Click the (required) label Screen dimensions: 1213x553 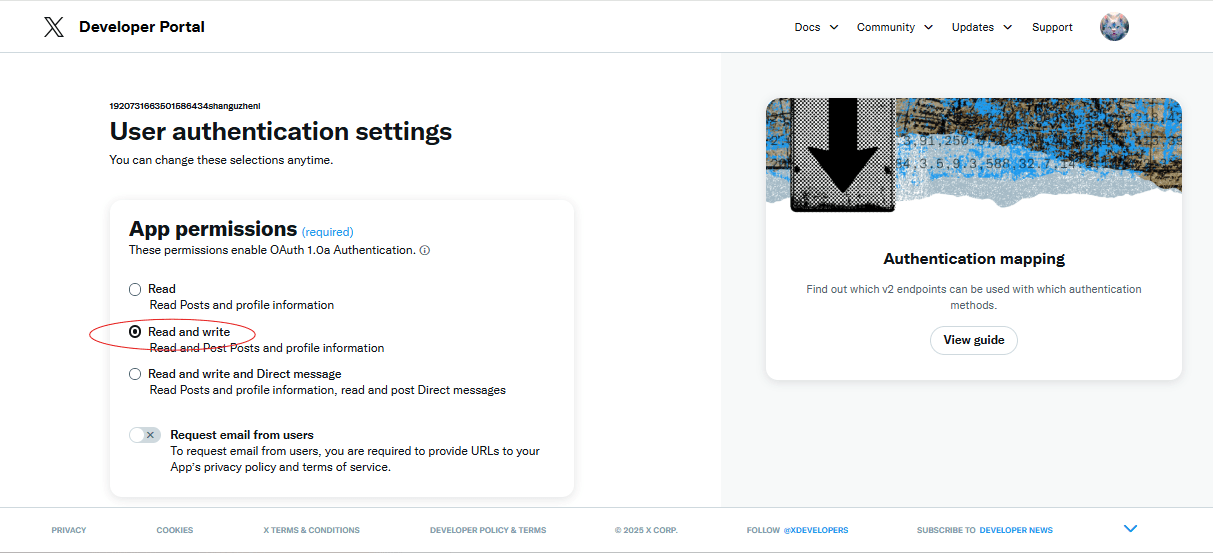[x=327, y=232]
